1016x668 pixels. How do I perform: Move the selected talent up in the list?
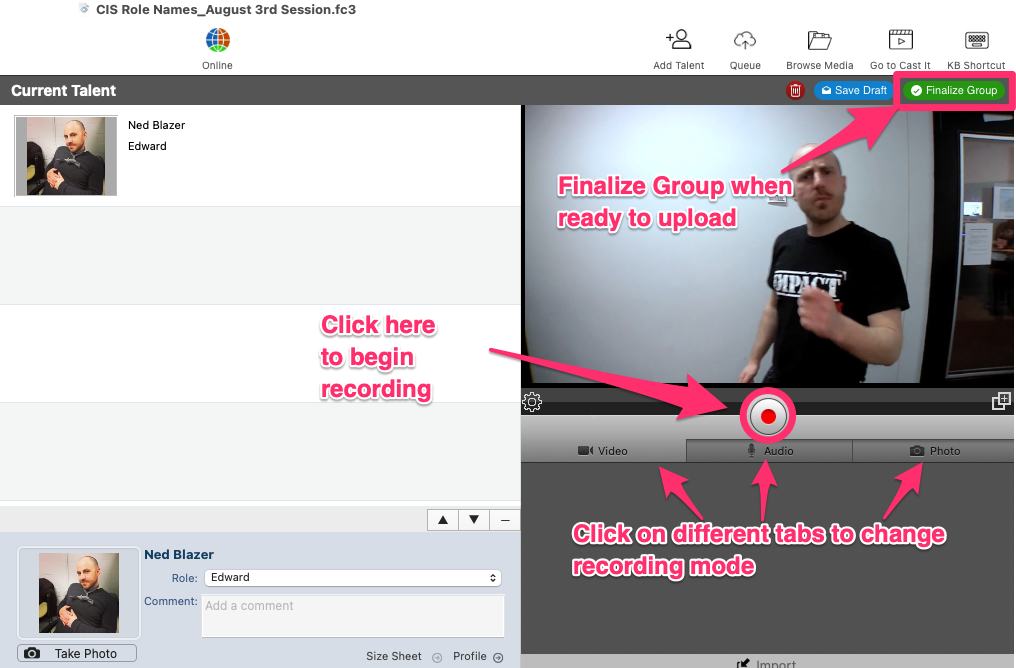coord(443,520)
